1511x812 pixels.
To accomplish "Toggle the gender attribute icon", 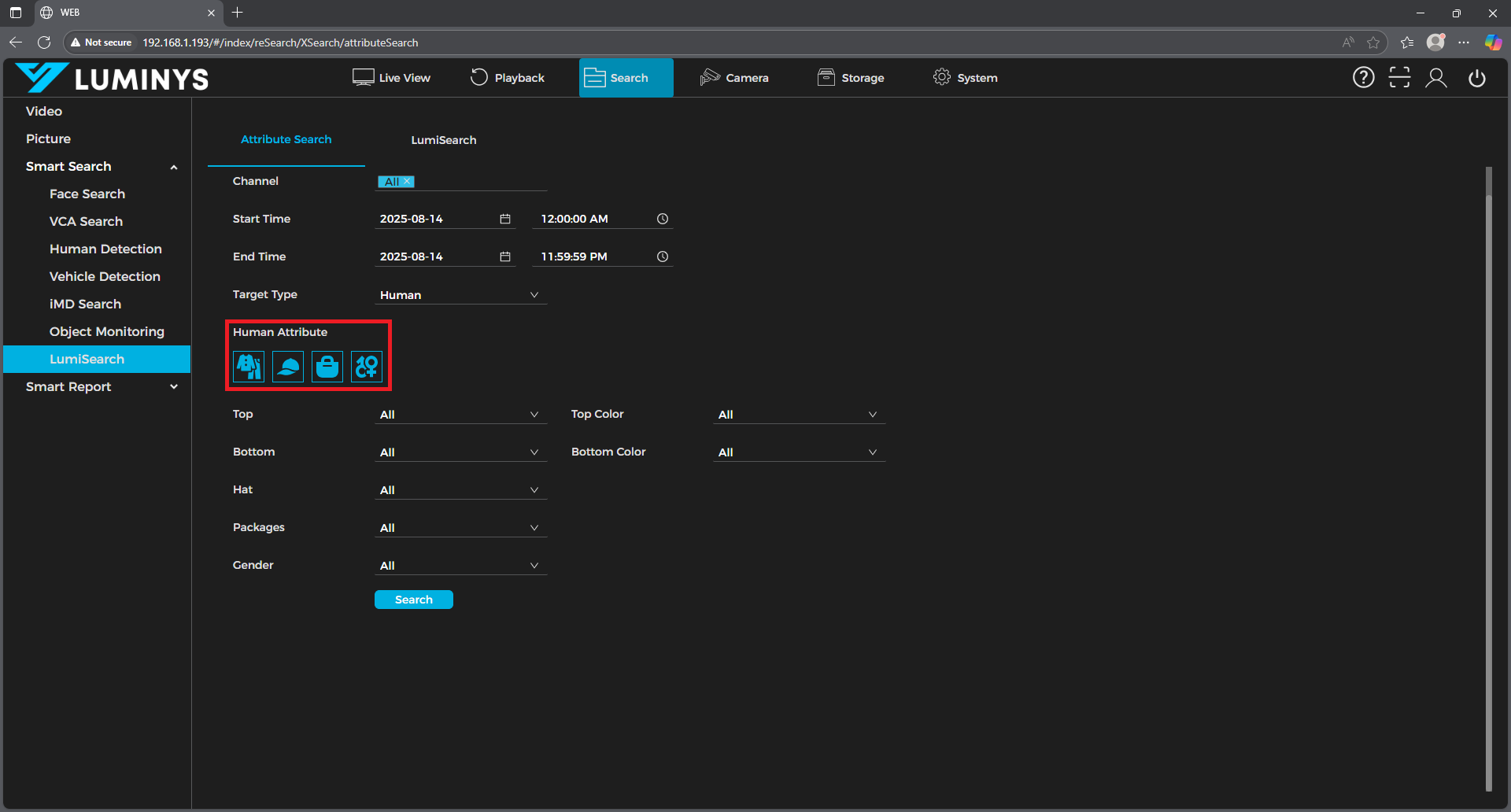I will point(367,367).
